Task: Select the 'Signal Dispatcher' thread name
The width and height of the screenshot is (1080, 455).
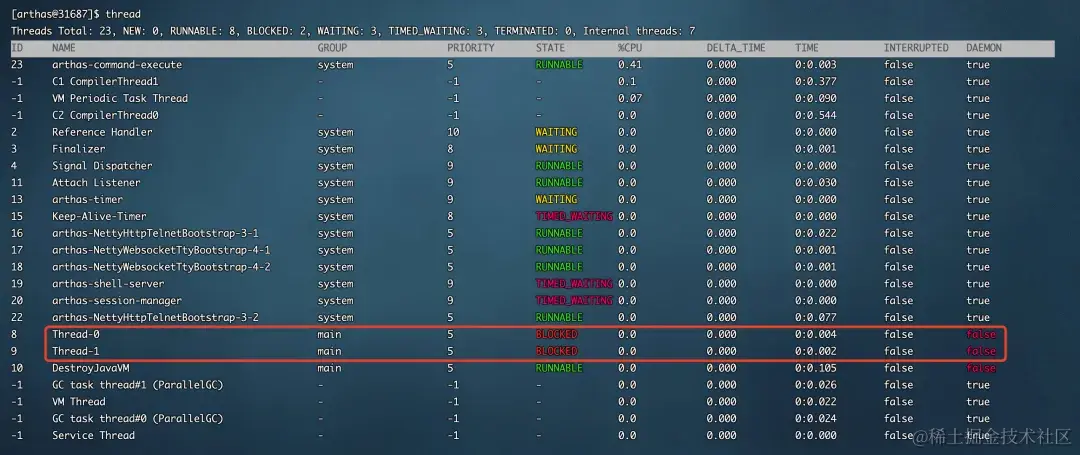Action: click(103, 166)
